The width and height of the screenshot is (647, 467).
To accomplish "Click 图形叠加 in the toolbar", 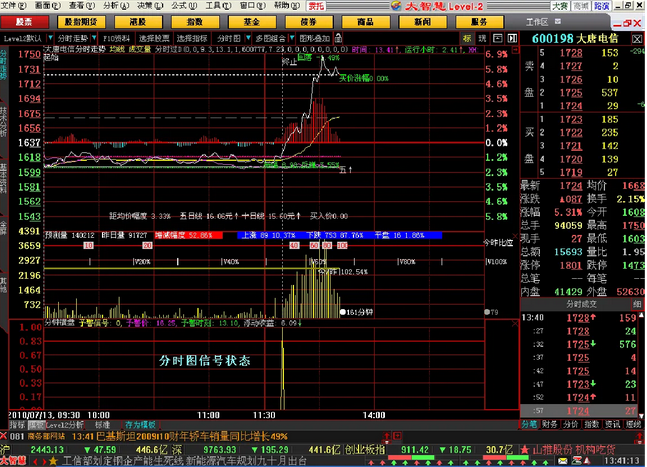I will click(x=314, y=38).
